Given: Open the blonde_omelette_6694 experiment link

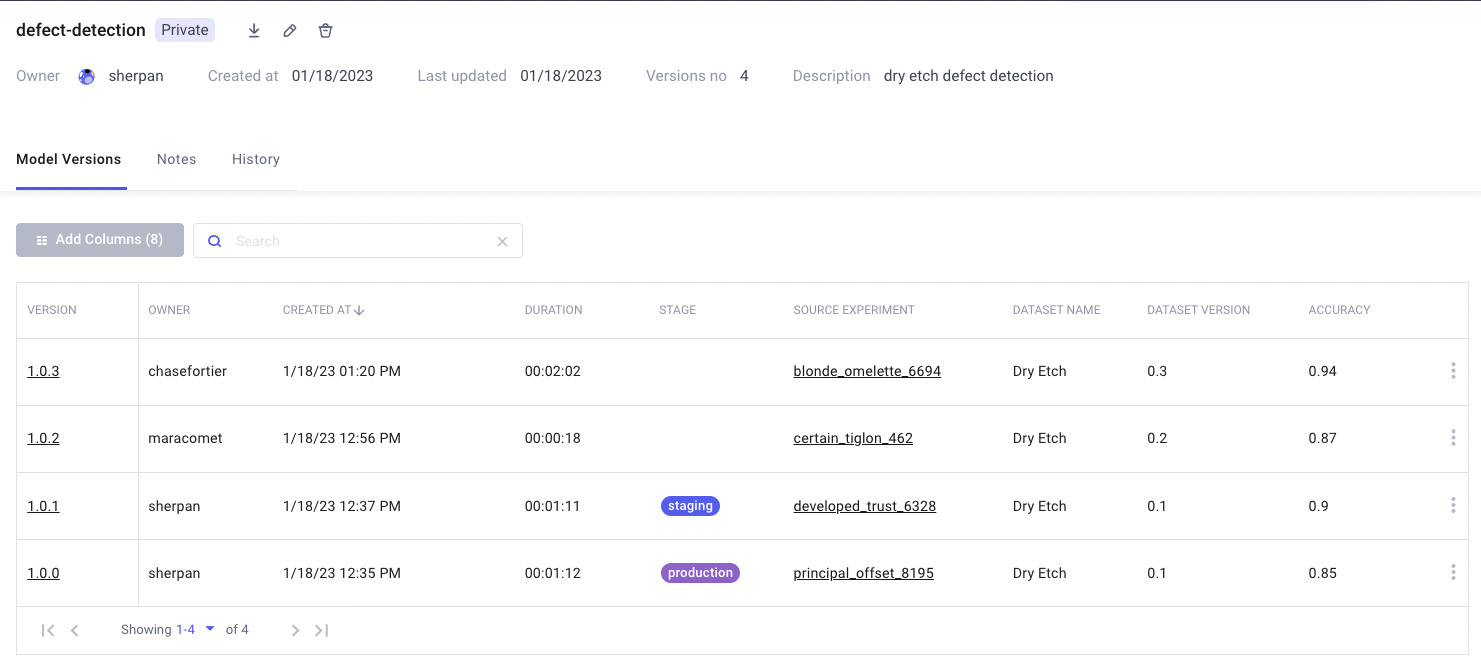Looking at the screenshot, I should point(867,371).
